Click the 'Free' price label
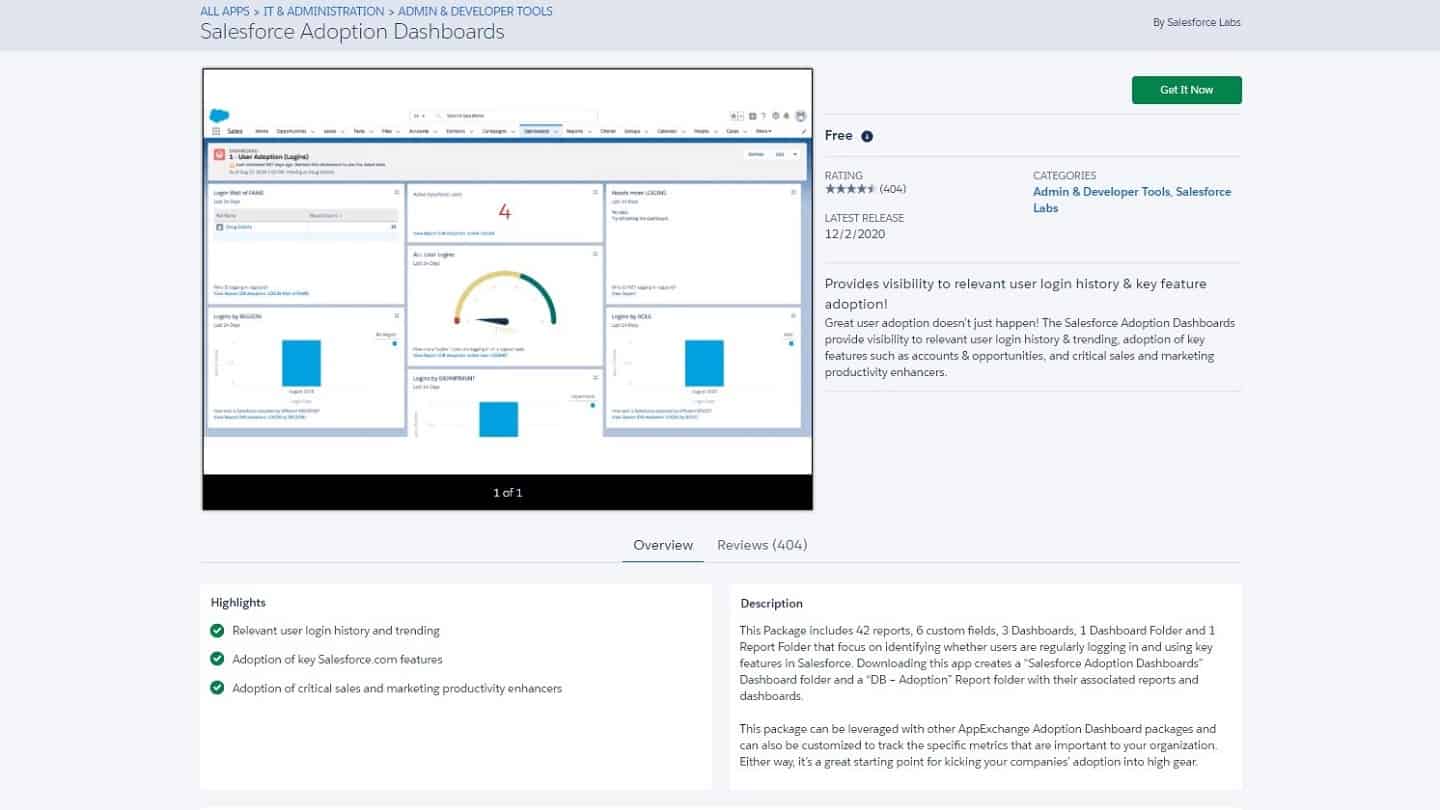 [x=839, y=136]
